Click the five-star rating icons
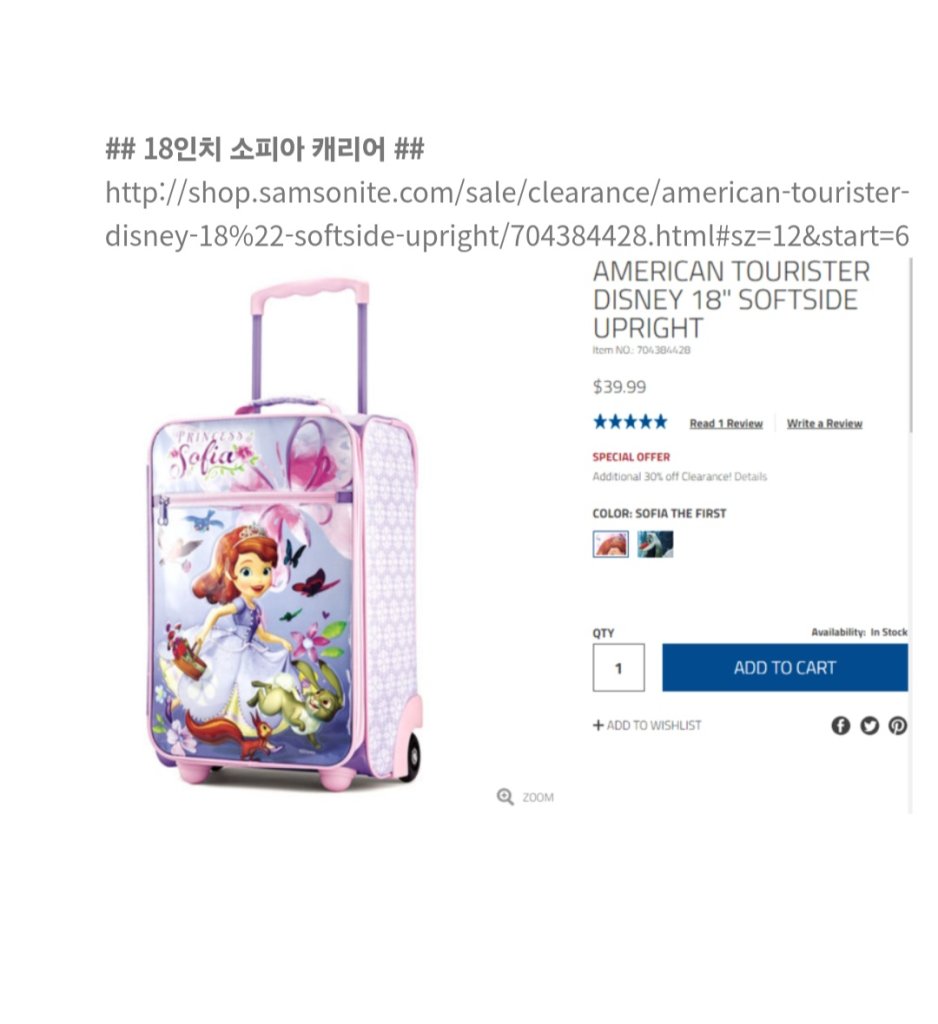 pyautogui.click(x=630, y=422)
